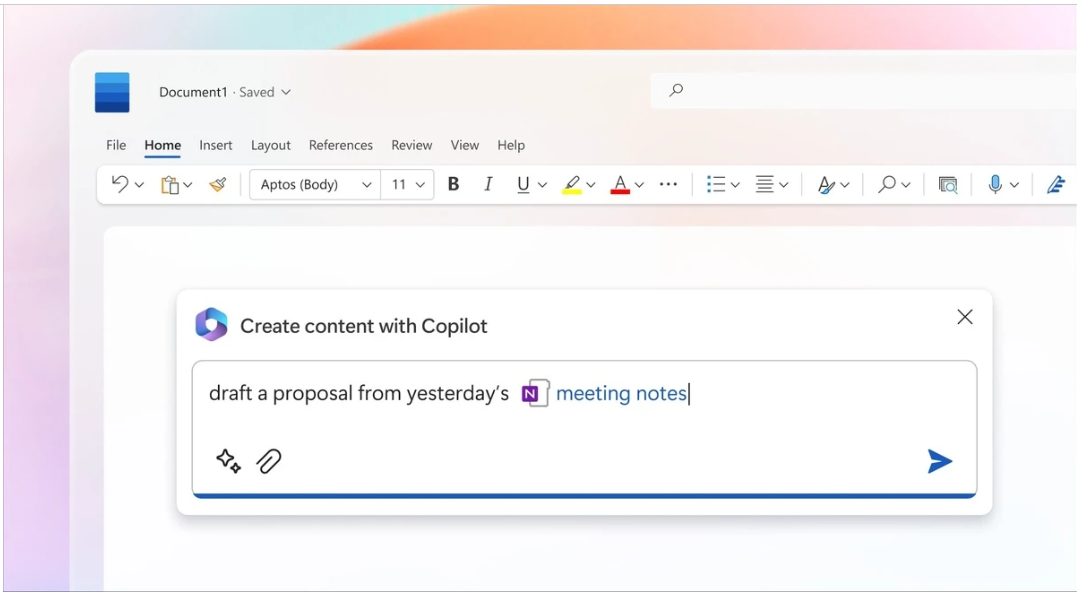
Task: Open the Find magnifier tool
Action: pyautogui.click(x=887, y=184)
